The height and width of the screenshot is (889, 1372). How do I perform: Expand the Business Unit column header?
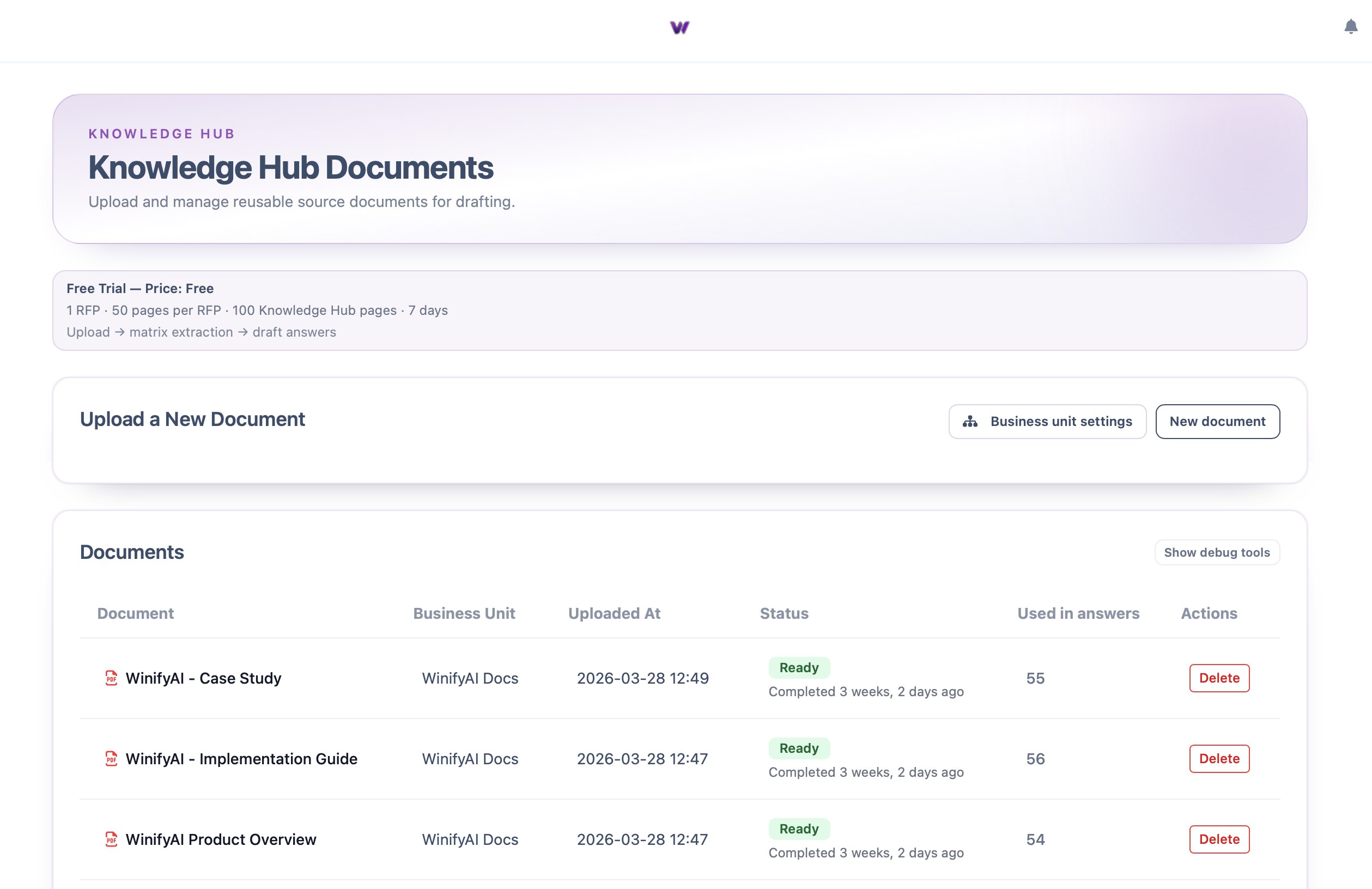[x=464, y=613]
